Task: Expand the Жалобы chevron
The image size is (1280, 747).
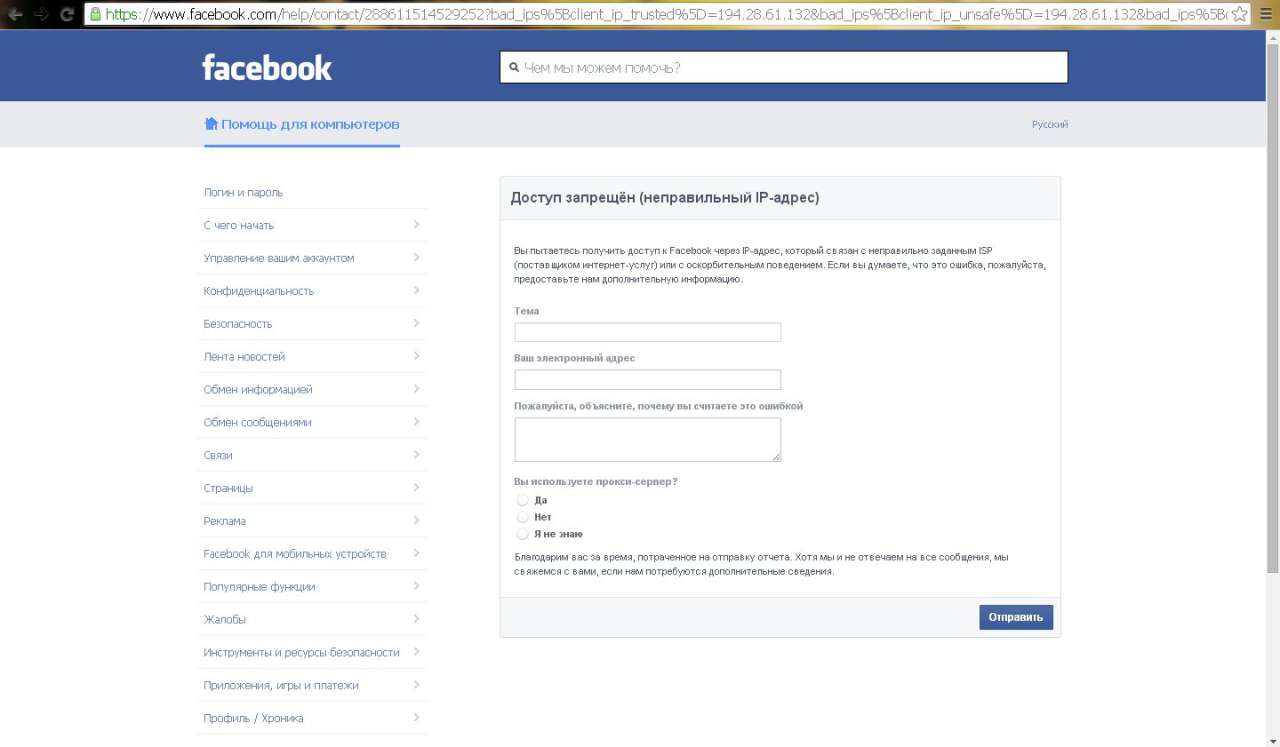Action: [x=415, y=619]
